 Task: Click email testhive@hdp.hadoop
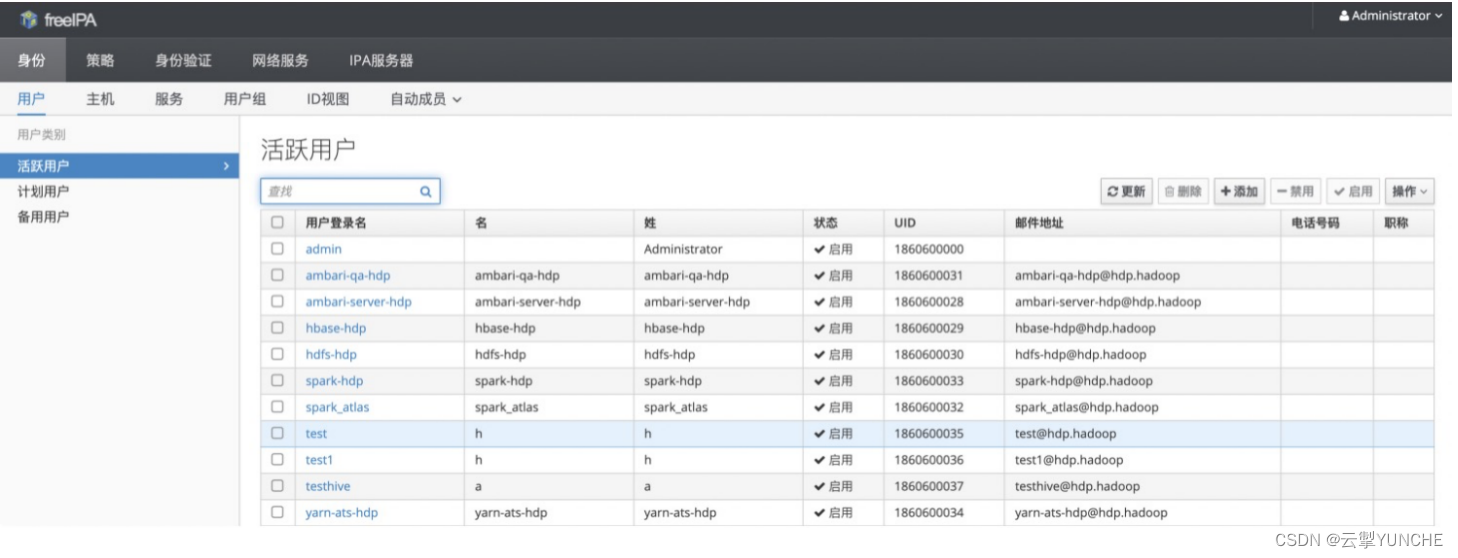click(x=1077, y=486)
